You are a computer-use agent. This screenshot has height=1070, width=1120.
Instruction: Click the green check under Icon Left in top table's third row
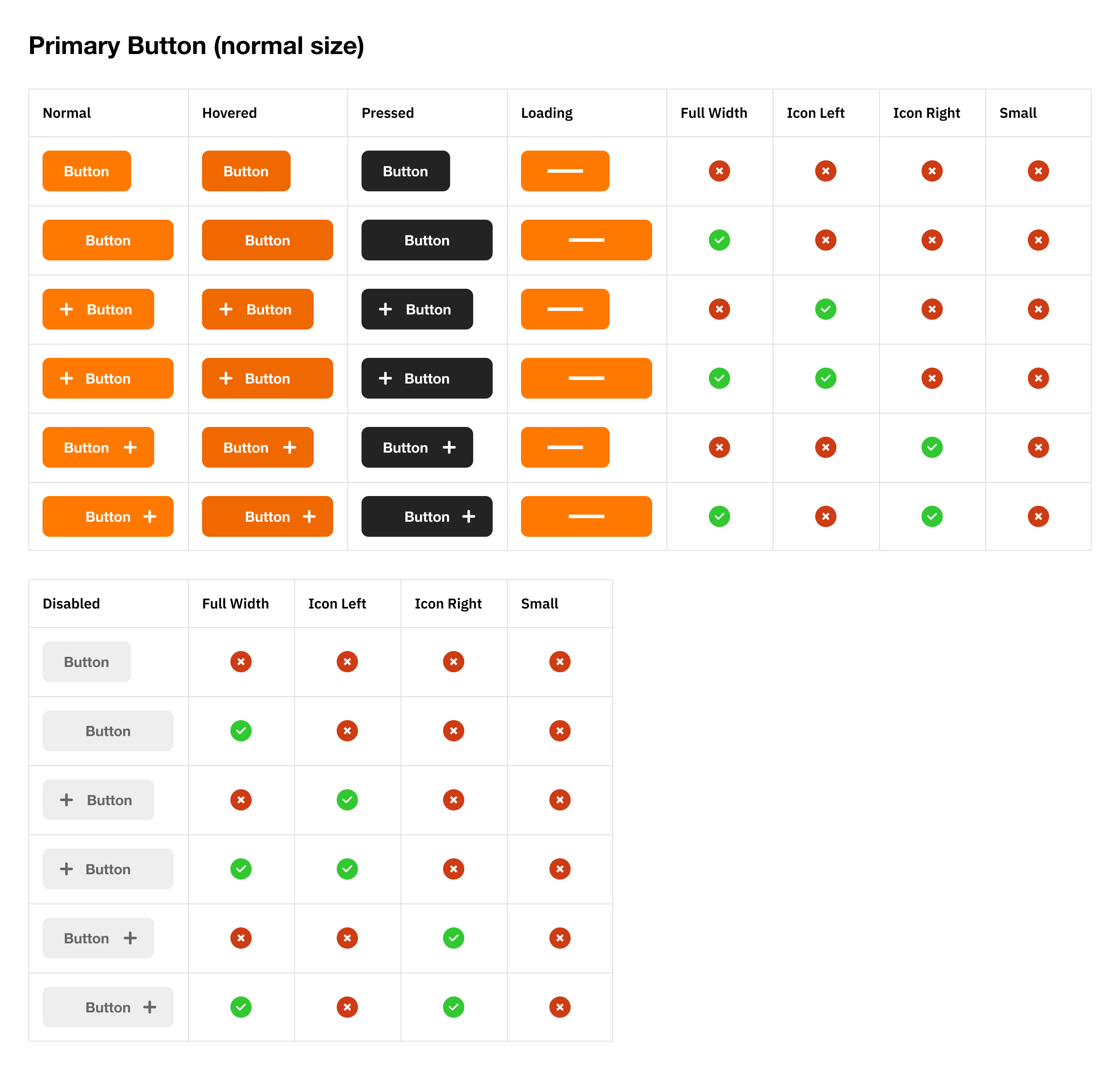coord(825,309)
